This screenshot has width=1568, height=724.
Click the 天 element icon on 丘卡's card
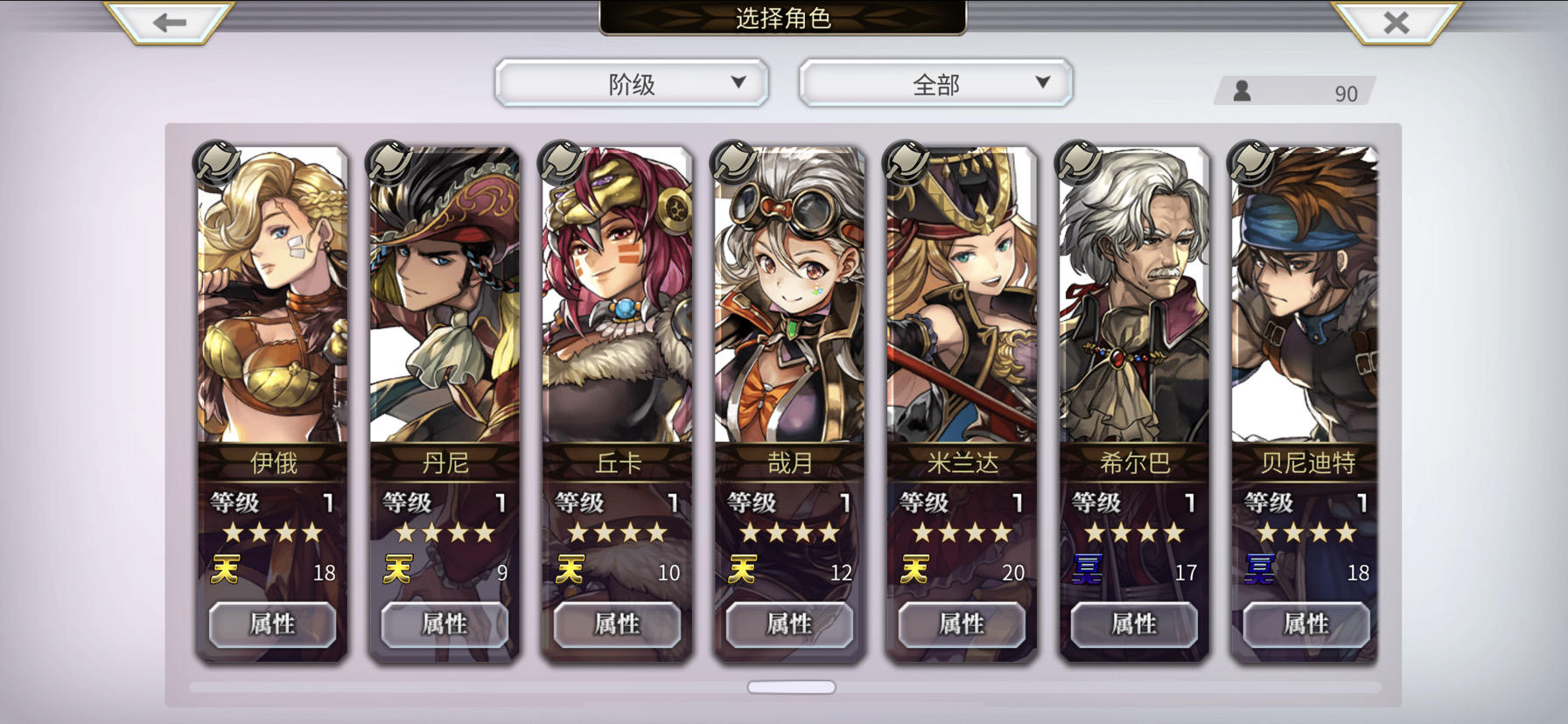(570, 570)
